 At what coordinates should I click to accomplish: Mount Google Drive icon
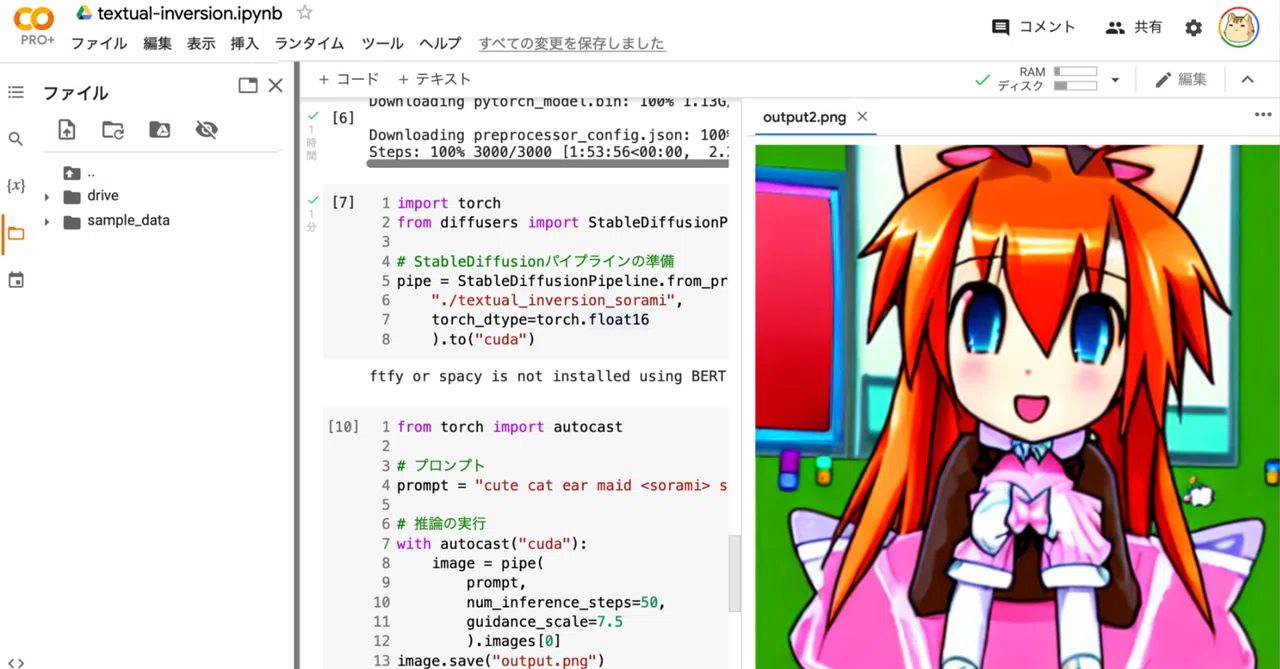160,129
